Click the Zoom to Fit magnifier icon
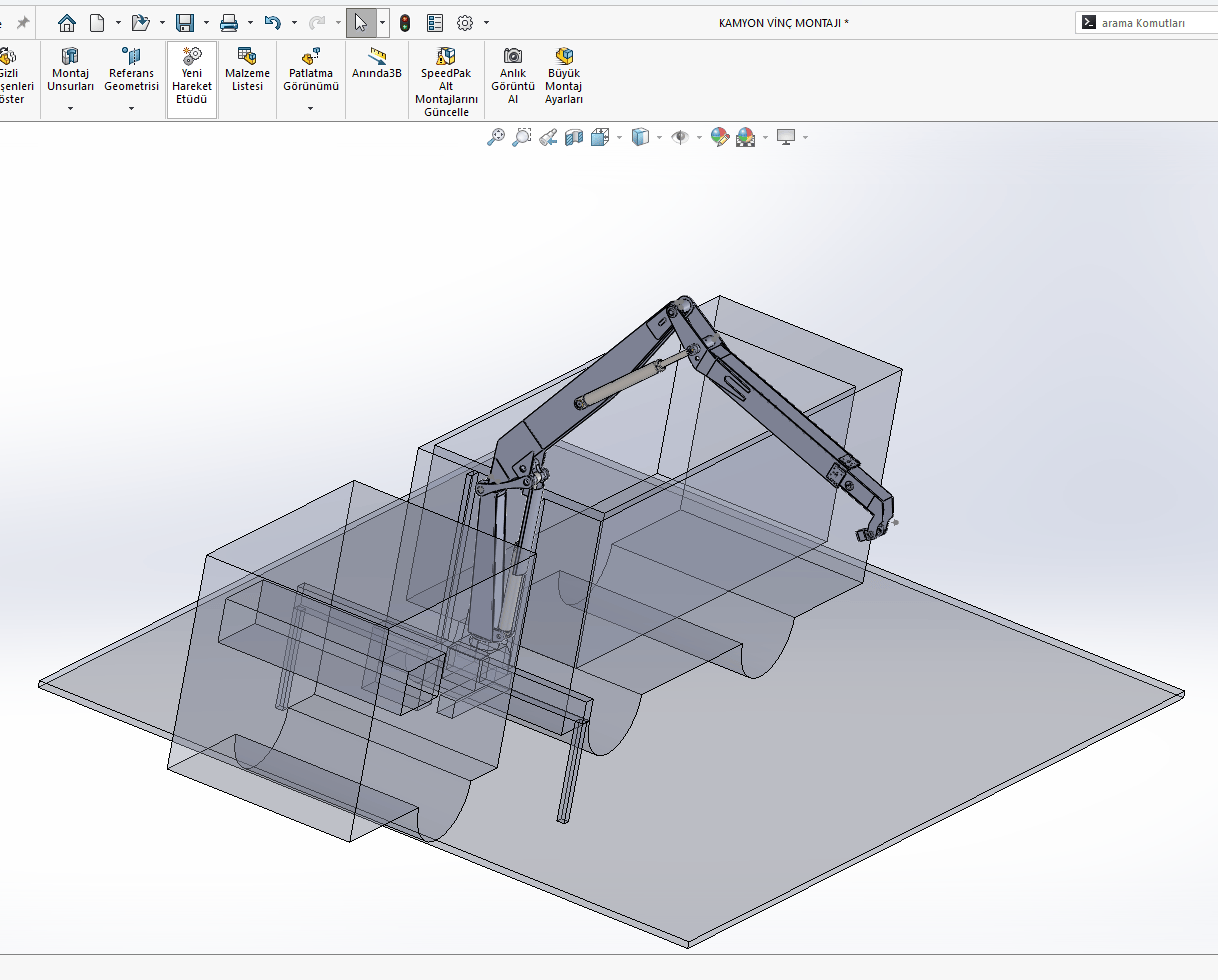 point(496,137)
